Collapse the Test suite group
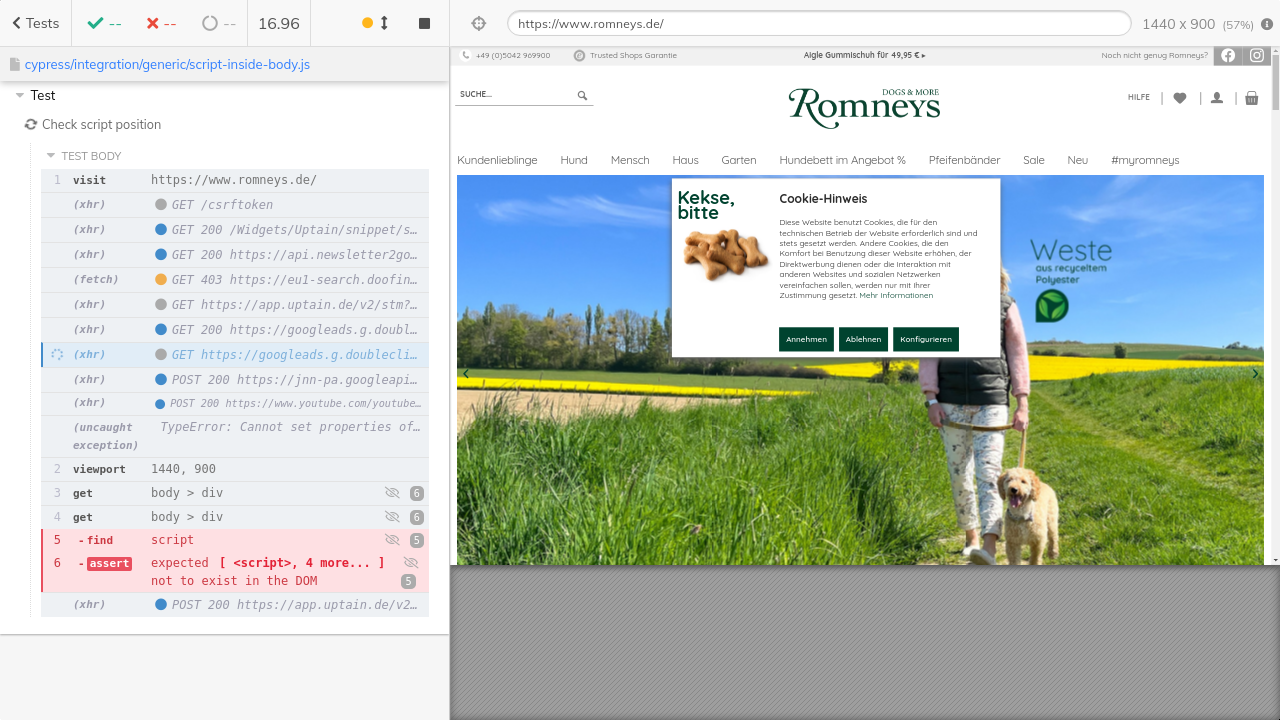 20,96
